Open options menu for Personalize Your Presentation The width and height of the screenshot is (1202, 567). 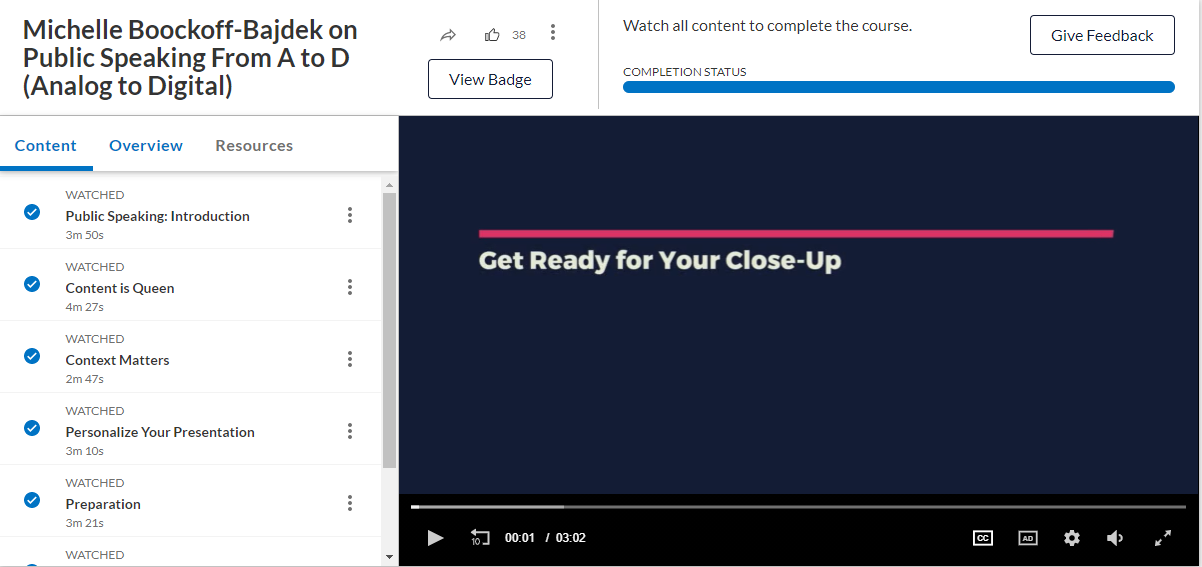[x=350, y=431]
